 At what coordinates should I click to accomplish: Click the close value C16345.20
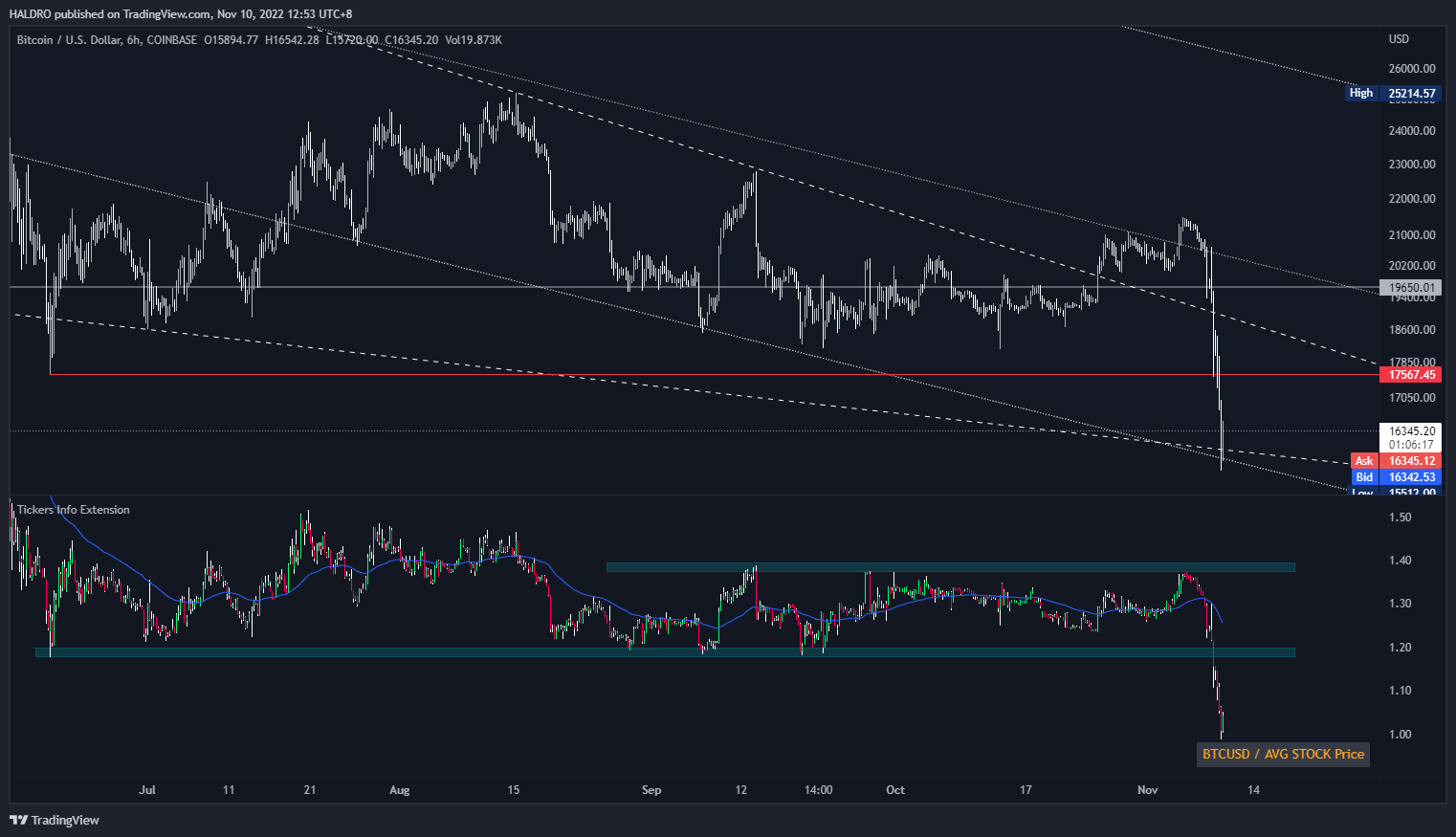point(411,40)
